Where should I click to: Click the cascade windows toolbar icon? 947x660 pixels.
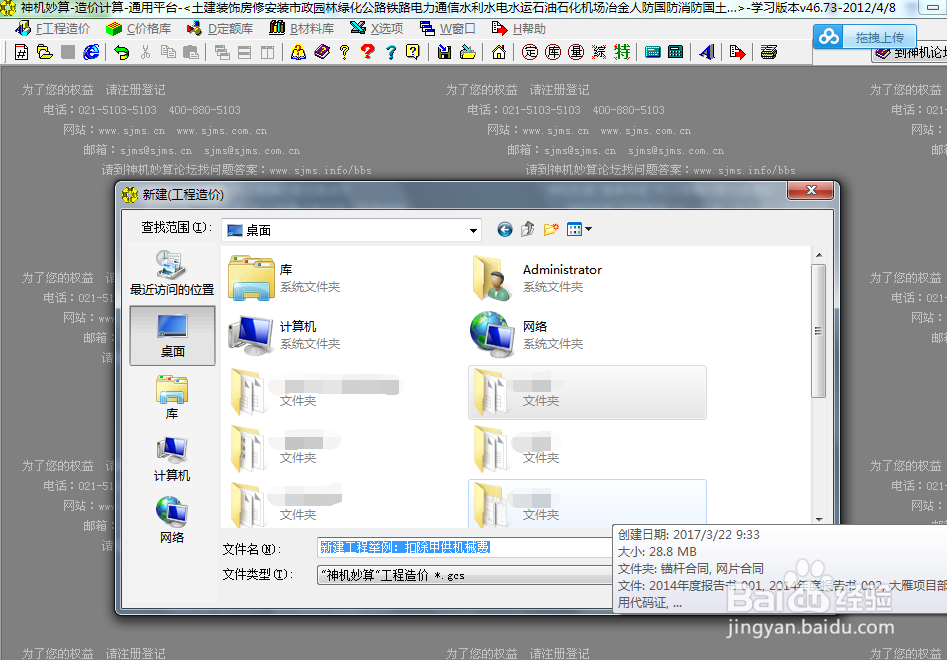(x=222, y=53)
